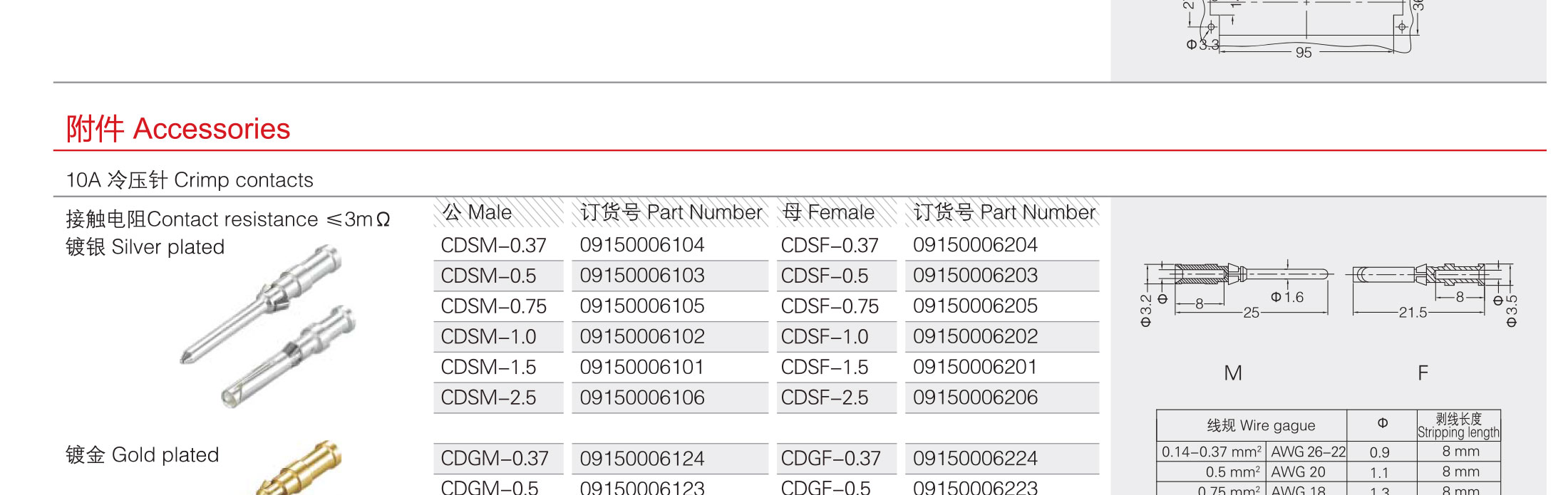Screen dimensions: 1568x495
Task: Select the 10A Crimp contacts subtitle
Action: pos(190,180)
